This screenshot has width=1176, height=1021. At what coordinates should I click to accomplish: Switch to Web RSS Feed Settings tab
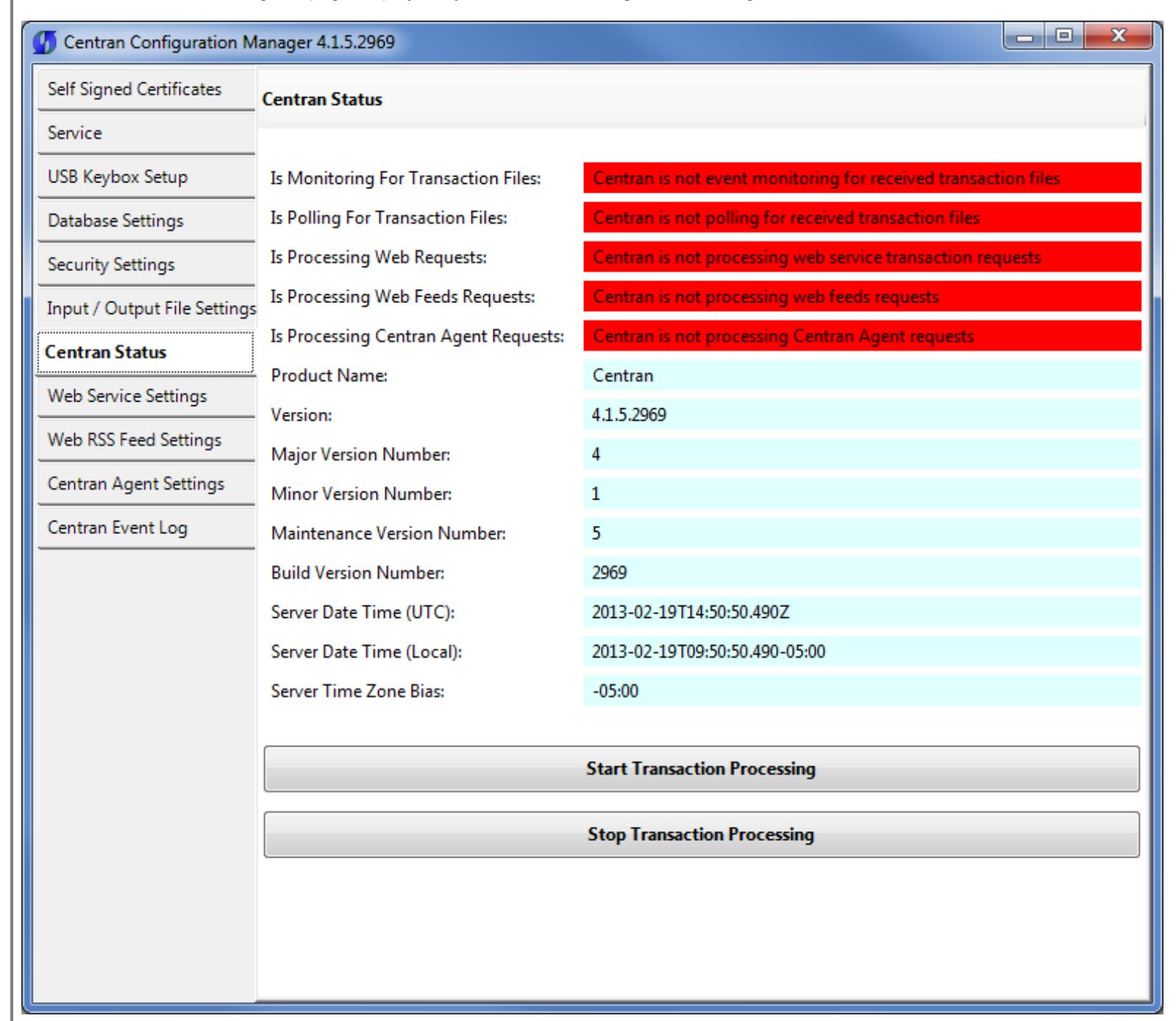[x=146, y=440]
